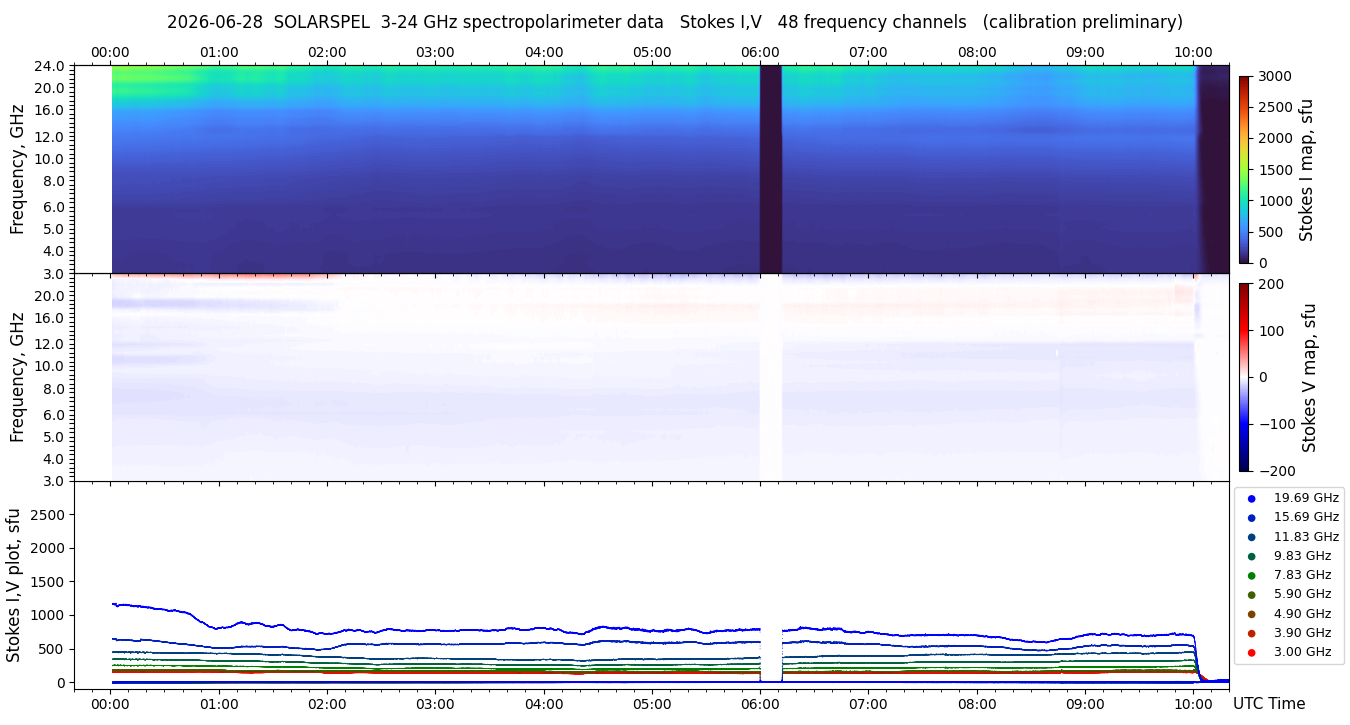Click the 10:00 tick label on top time axis
This screenshot has width=1350, height=725.
click(x=1193, y=52)
